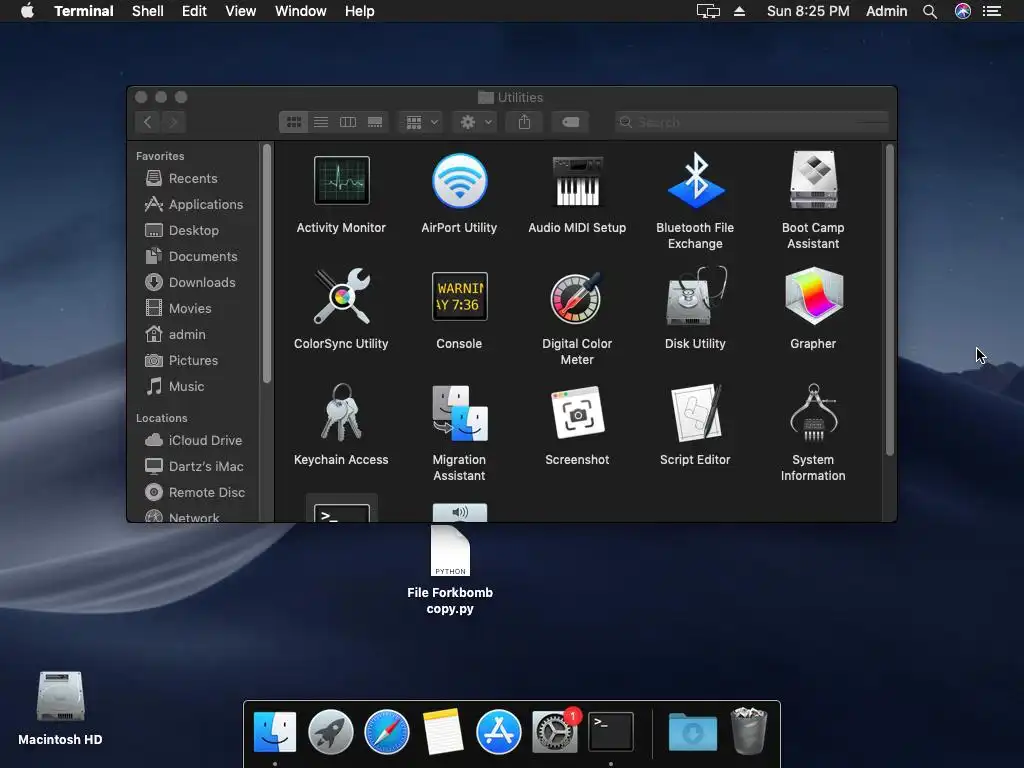Open iCloud Drive in the sidebar

pos(193,440)
